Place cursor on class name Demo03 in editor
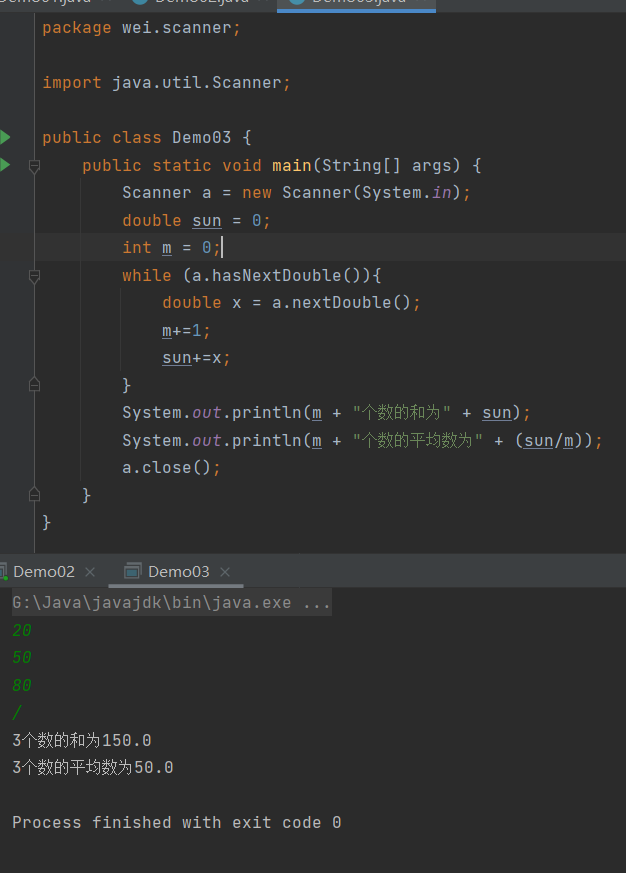 (202, 138)
